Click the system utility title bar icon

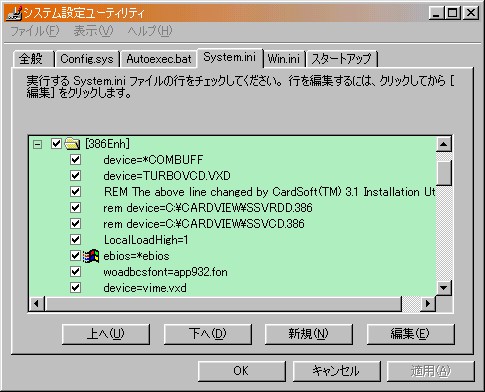(x=14, y=13)
